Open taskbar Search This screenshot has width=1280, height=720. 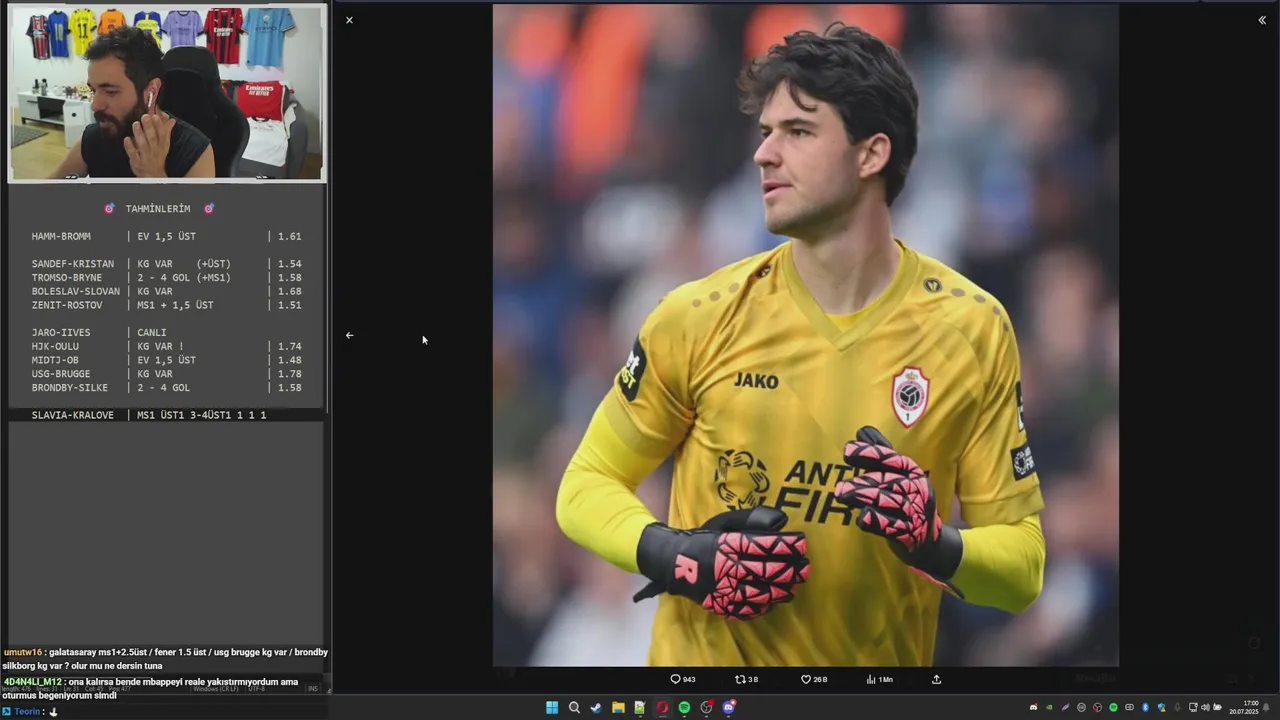[x=574, y=708]
